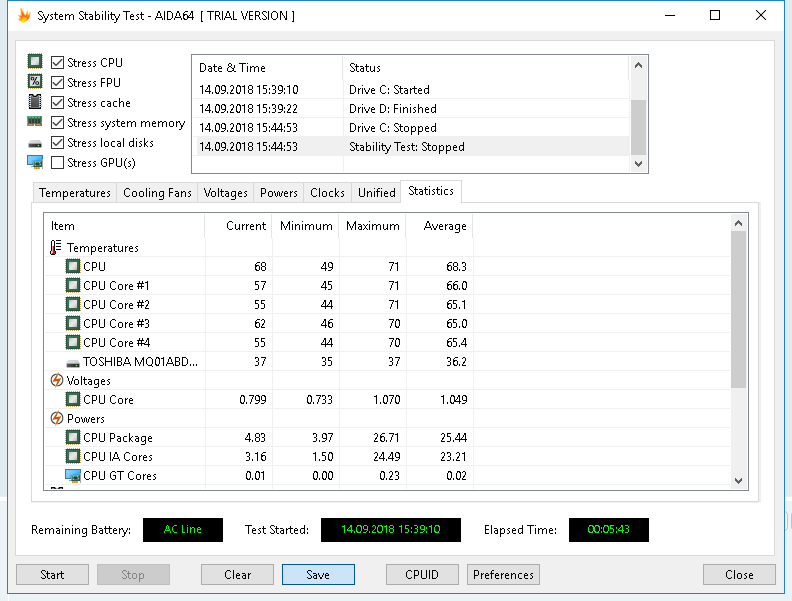
Task: Click the Item column header
Action: point(125,226)
